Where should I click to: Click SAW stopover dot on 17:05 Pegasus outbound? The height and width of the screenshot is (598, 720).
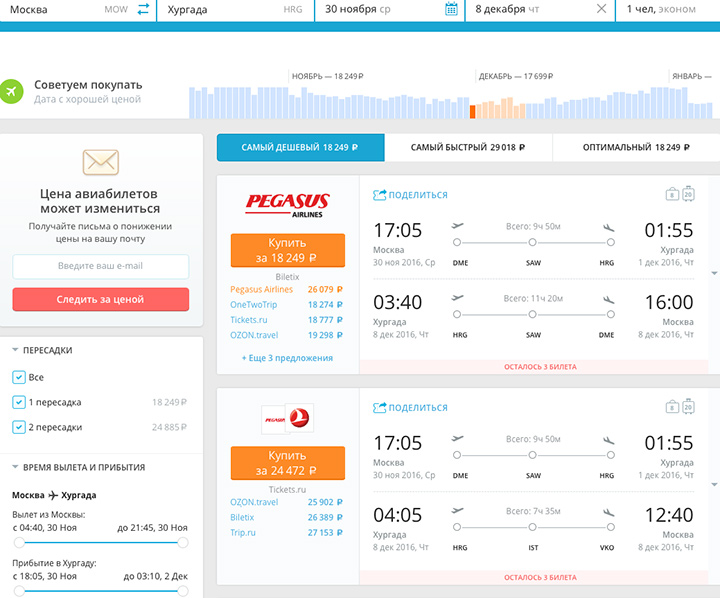(x=532, y=242)
